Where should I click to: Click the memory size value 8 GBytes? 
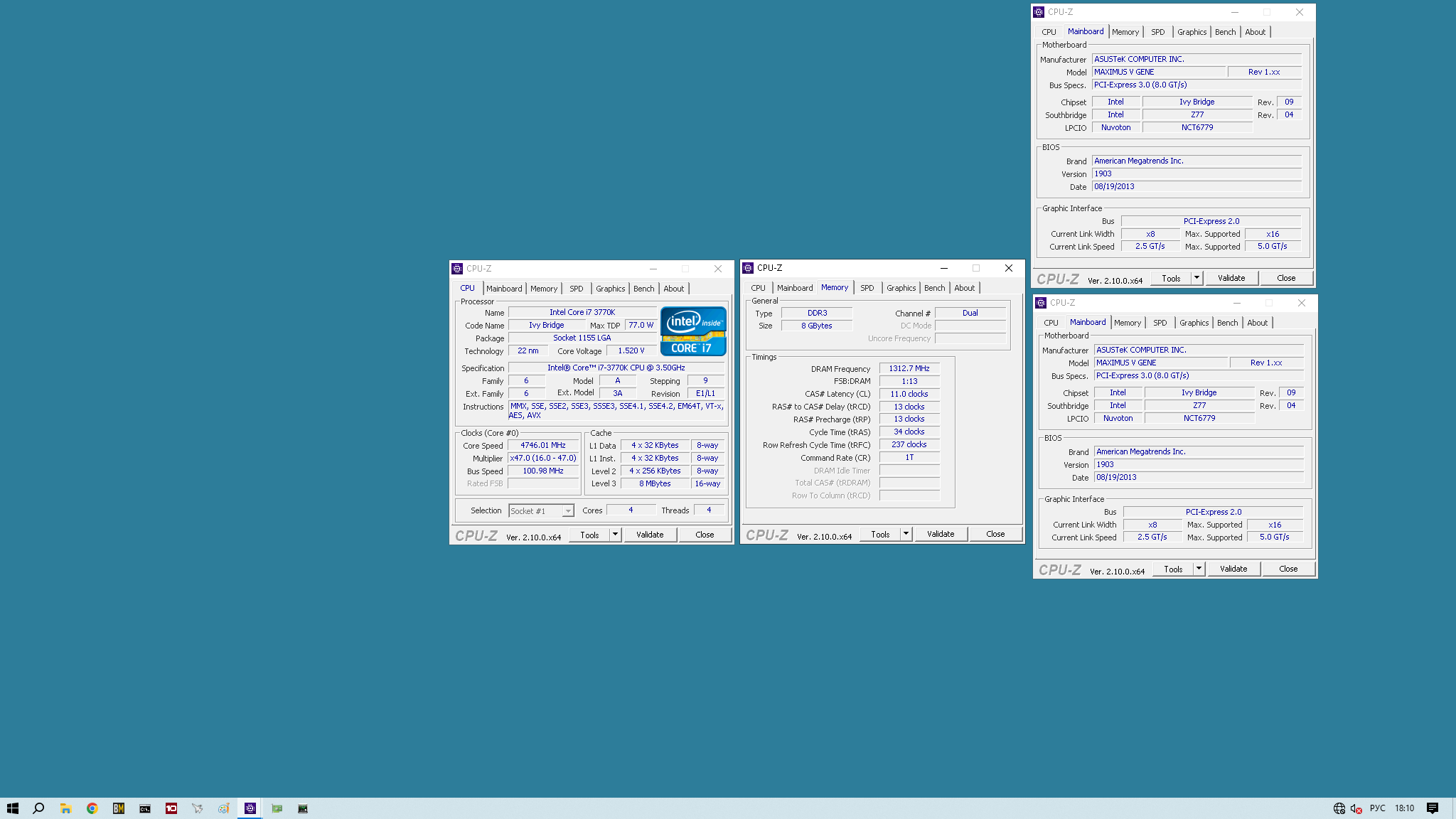click(x=817, y=326)
